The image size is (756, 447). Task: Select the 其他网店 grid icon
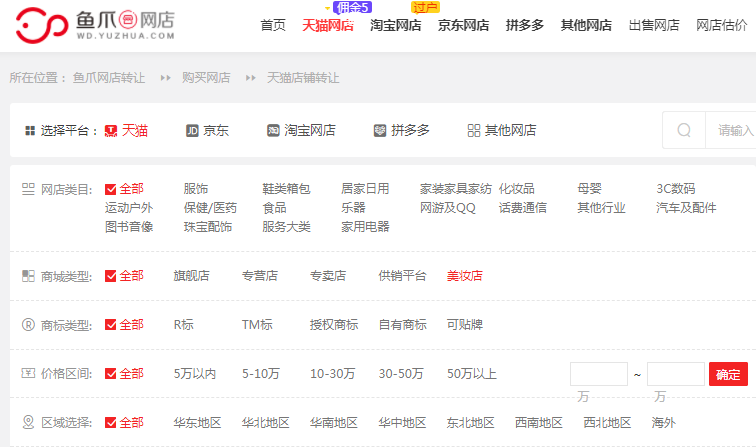pos(474,131)
